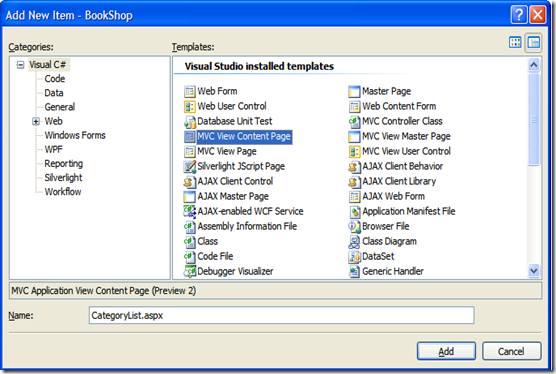
Task: Click the DataSet template icon
Action: coord(354,257)
